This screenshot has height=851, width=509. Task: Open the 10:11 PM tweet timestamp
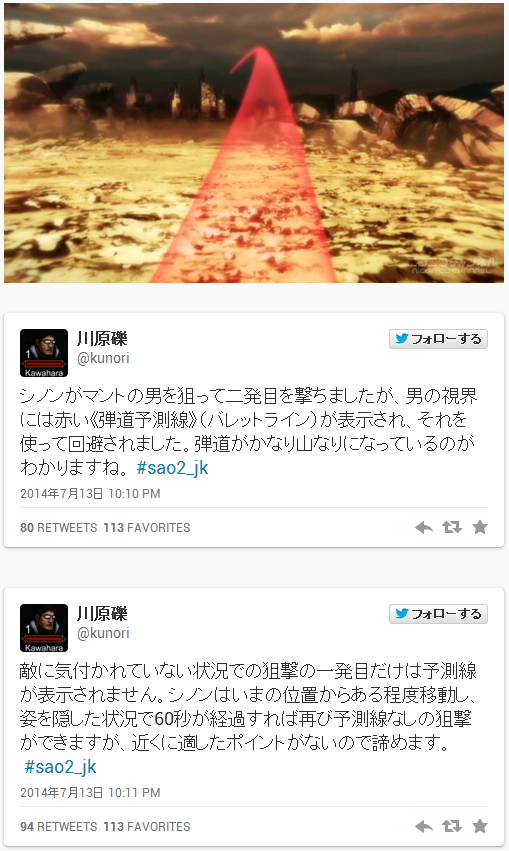pyautogui.click(x=90, y=793)
